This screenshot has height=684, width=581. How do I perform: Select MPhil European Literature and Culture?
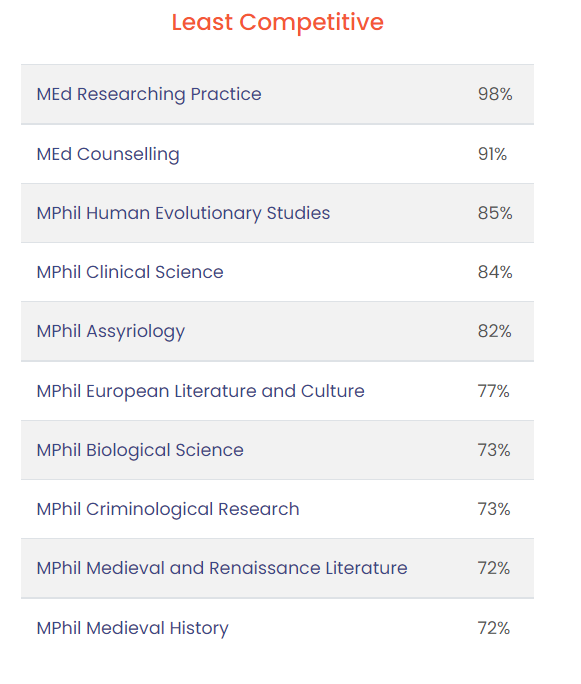[x=201, y=391]
